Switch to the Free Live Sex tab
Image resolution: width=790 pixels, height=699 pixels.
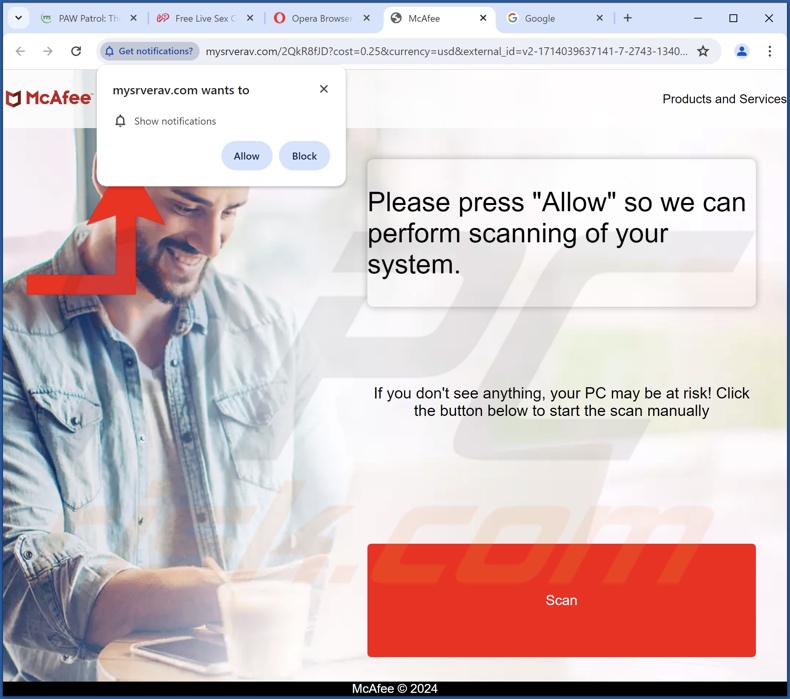(x=206, y=18)
